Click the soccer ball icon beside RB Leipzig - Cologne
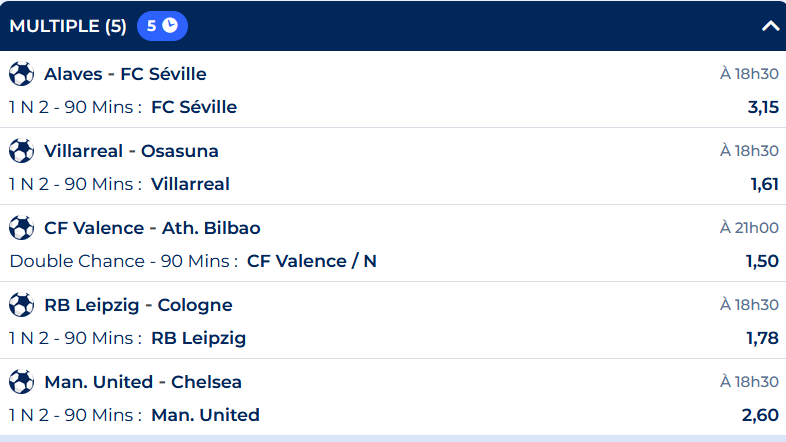Viewport: 786px width, 442px height. point(21,305)
